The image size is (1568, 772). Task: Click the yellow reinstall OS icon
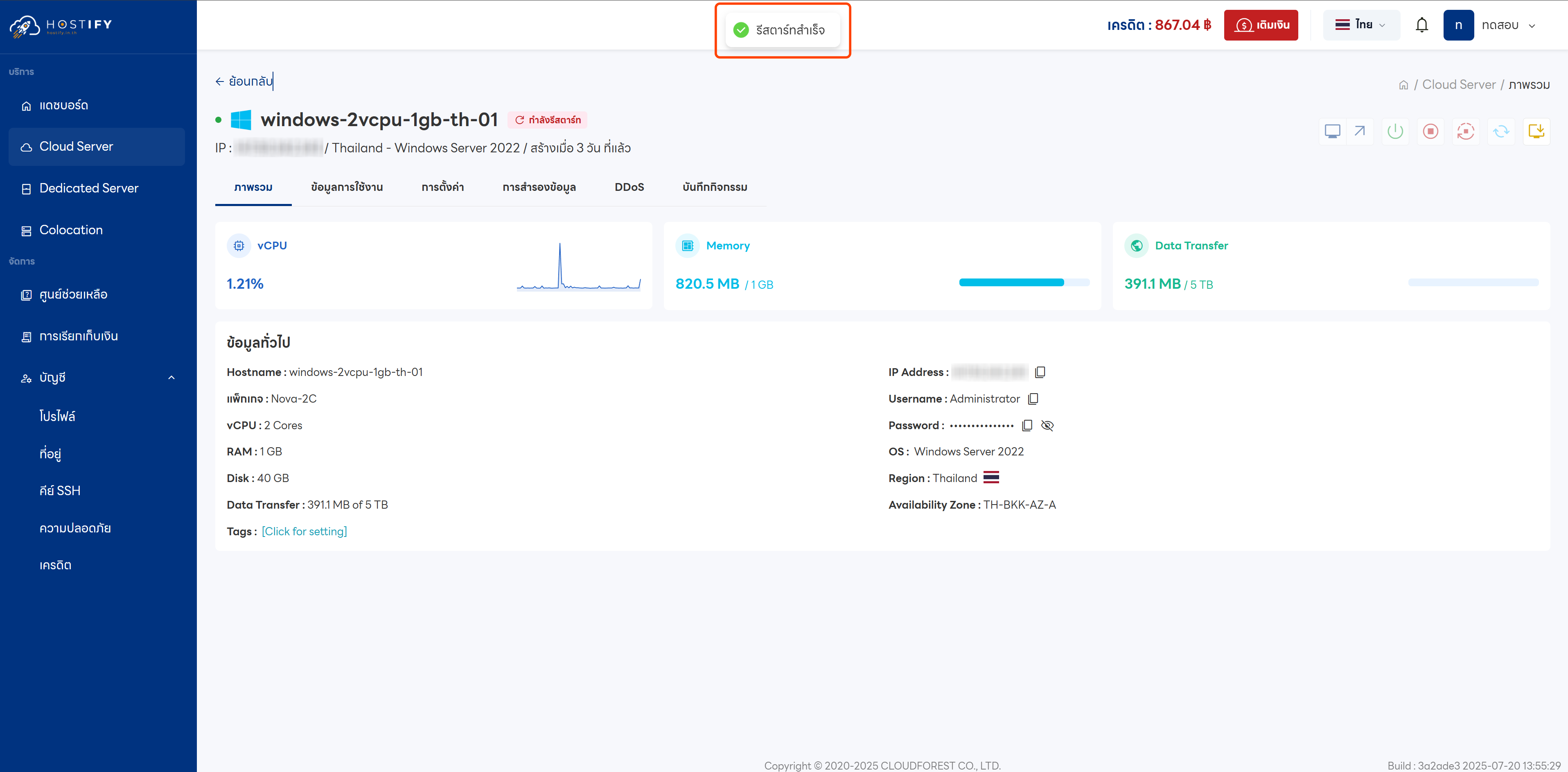tap(1536, 131)
